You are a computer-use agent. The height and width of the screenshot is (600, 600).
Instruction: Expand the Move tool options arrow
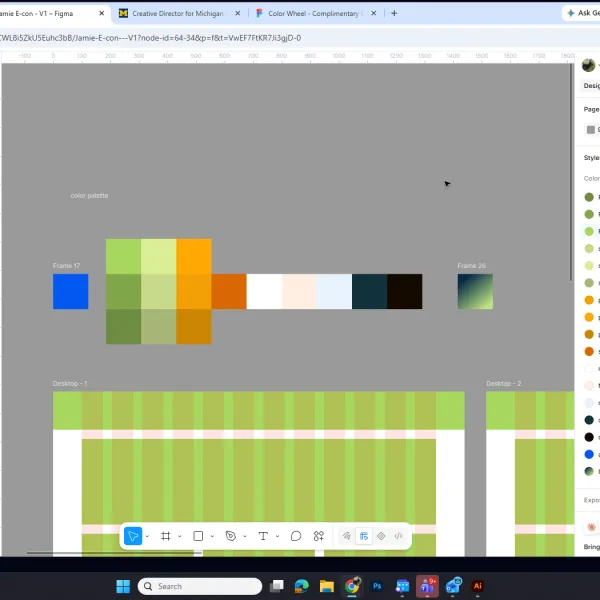(147, 536)
